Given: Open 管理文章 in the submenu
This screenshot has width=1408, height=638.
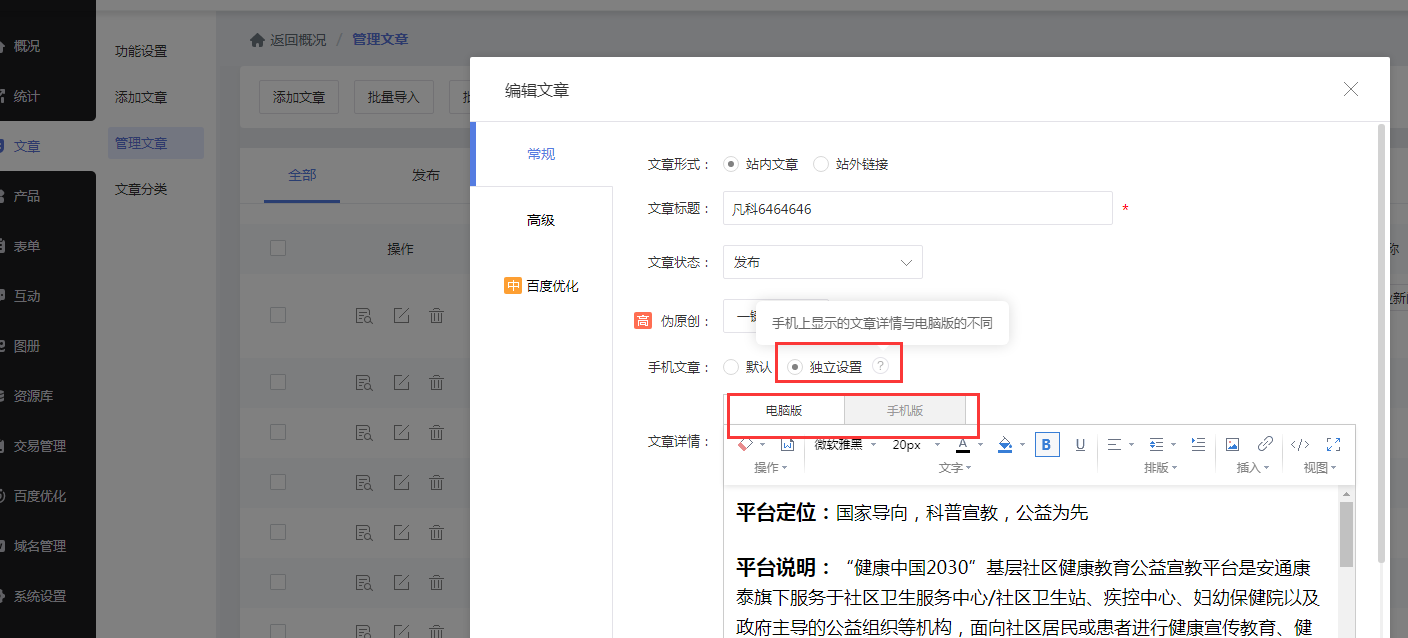Looking at the screenshot, I should coord(156,143).
